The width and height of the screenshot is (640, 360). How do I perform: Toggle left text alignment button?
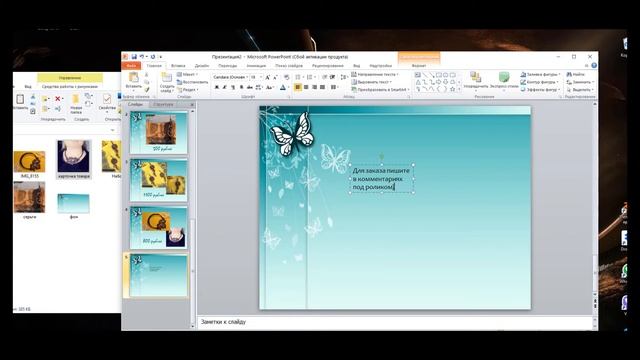(298, 87)
